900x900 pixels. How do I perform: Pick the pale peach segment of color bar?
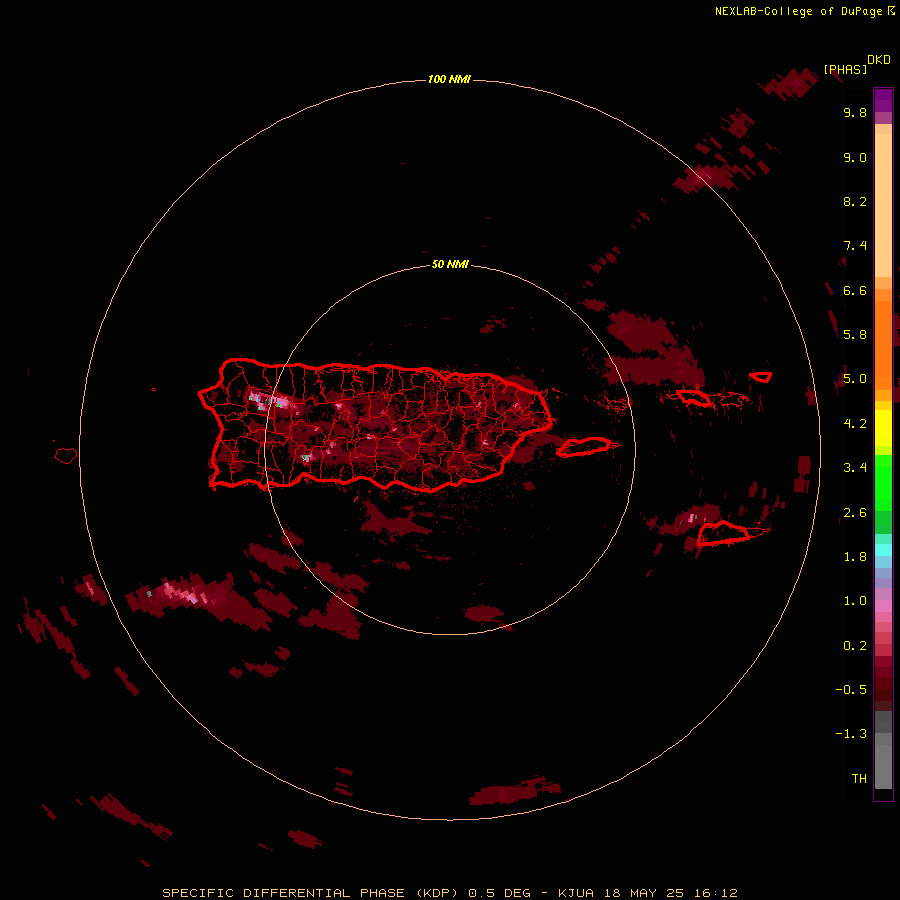click(x=883, y=205)
